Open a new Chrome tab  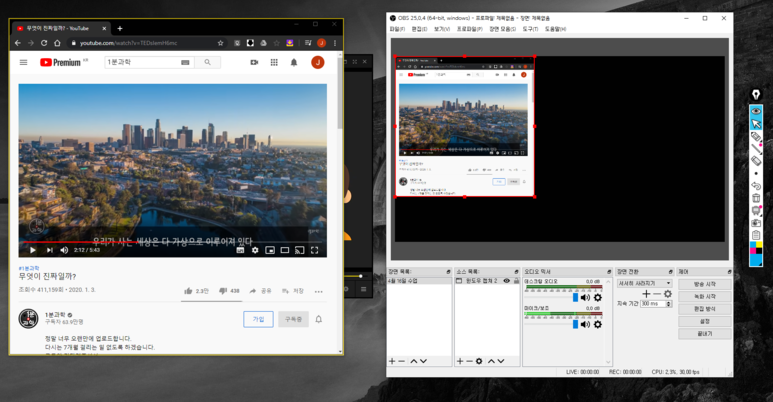point(120,29)
